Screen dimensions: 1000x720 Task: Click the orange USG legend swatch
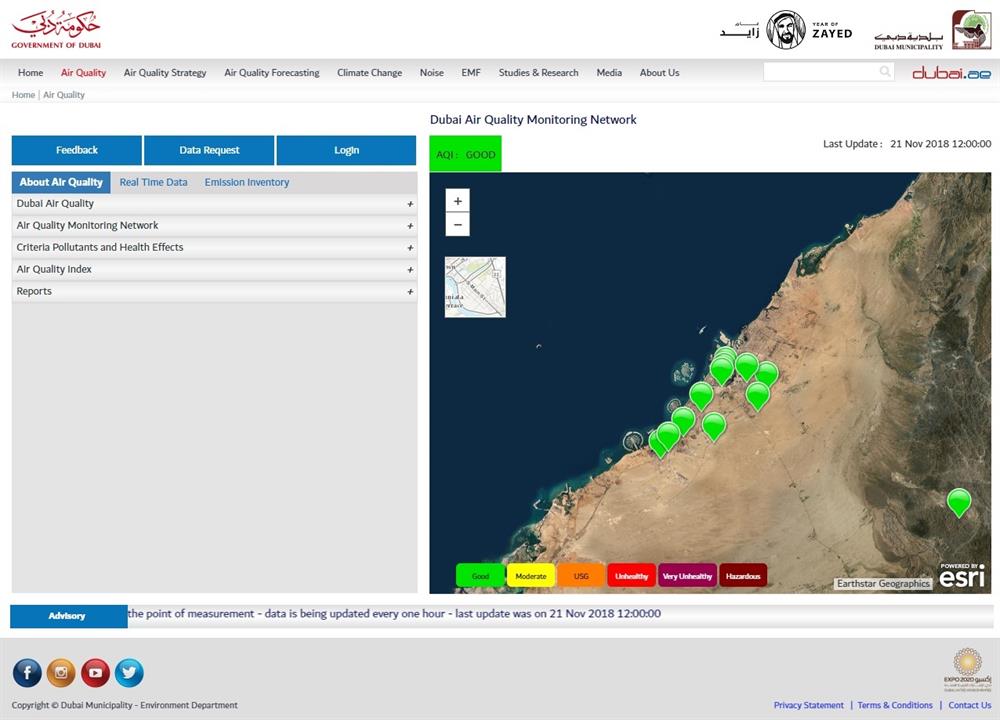pyautogui.click(x=581, y=576)
